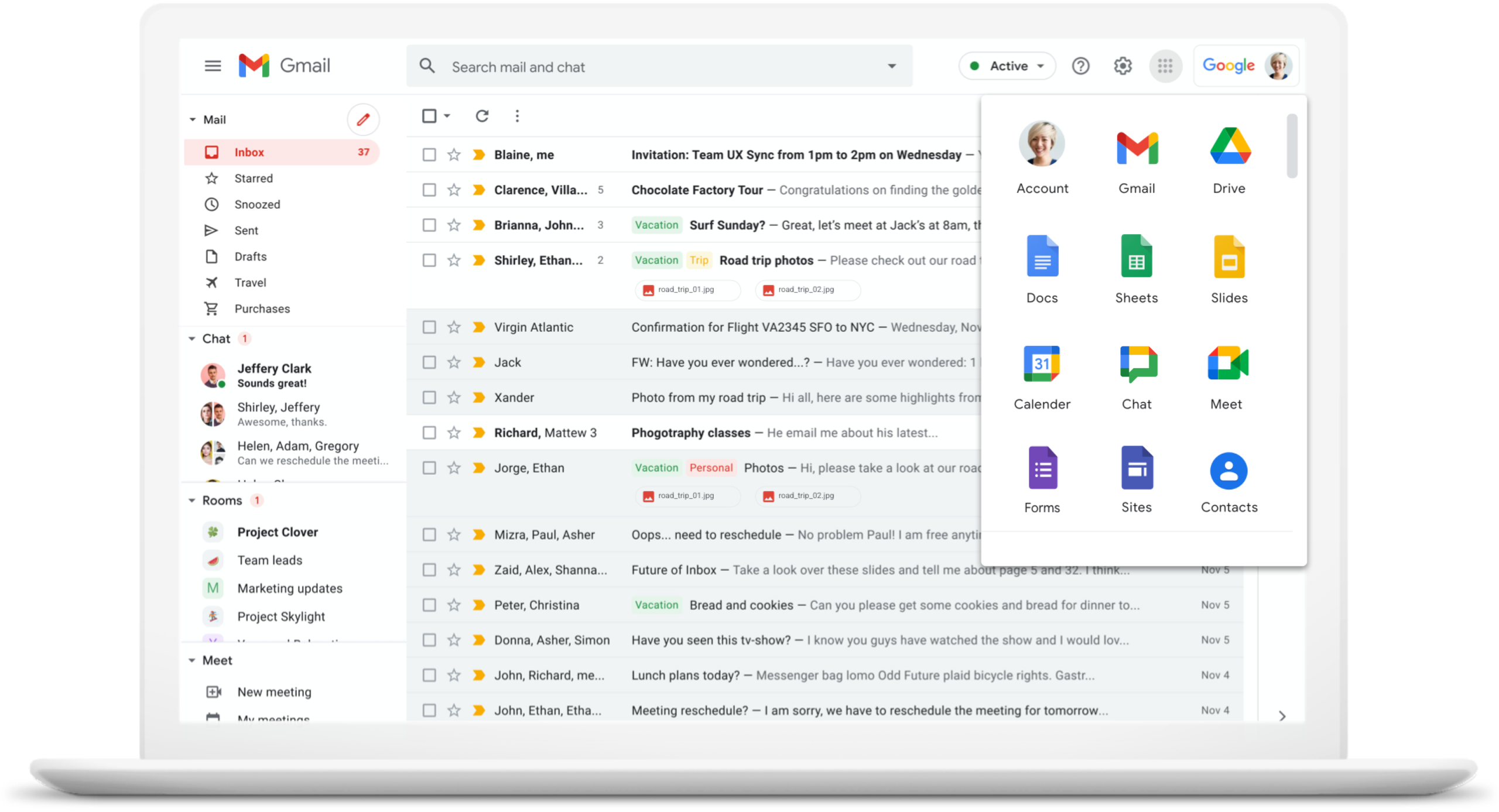The height and width of the screenshot is (812, 1499).
Task: Open Sites from the apps panel
Action: pyautogui.click(x=1137, y=480)
